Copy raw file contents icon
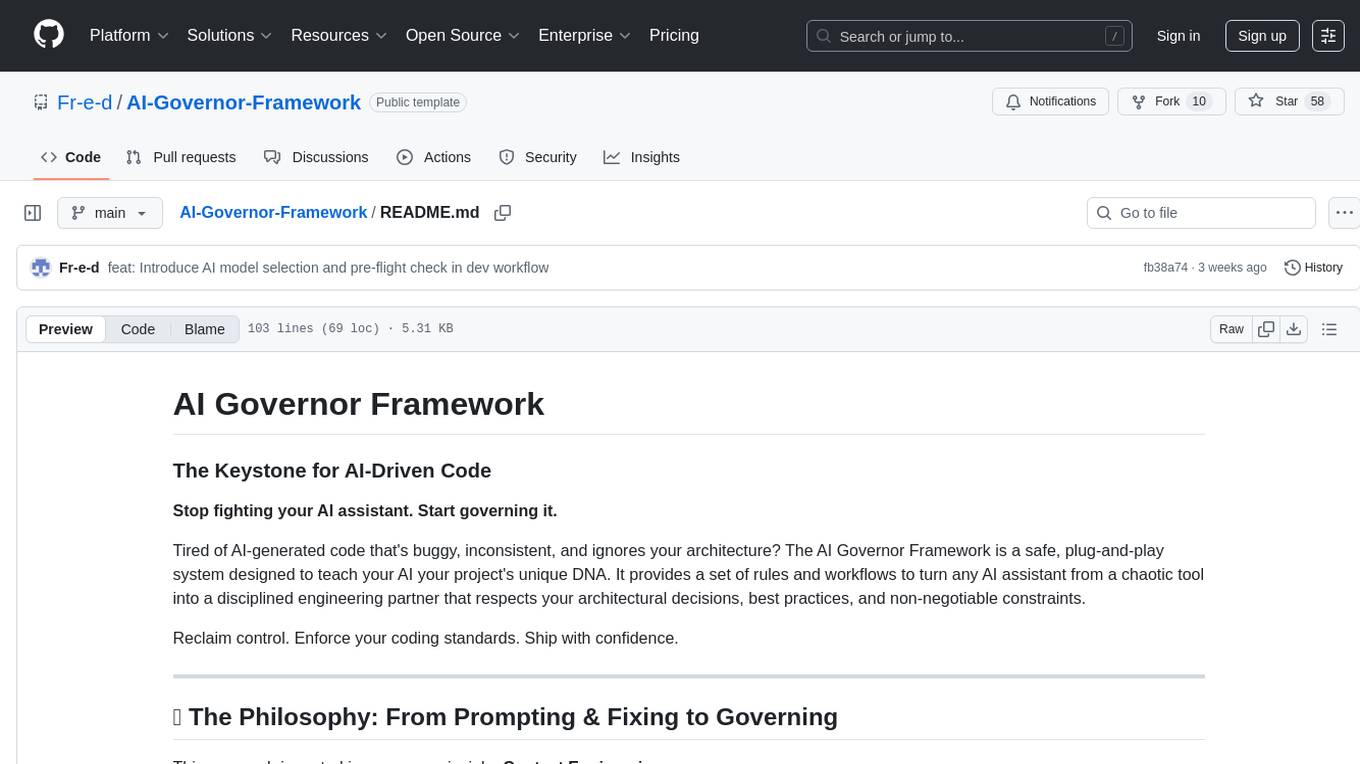 [1266, 329]
